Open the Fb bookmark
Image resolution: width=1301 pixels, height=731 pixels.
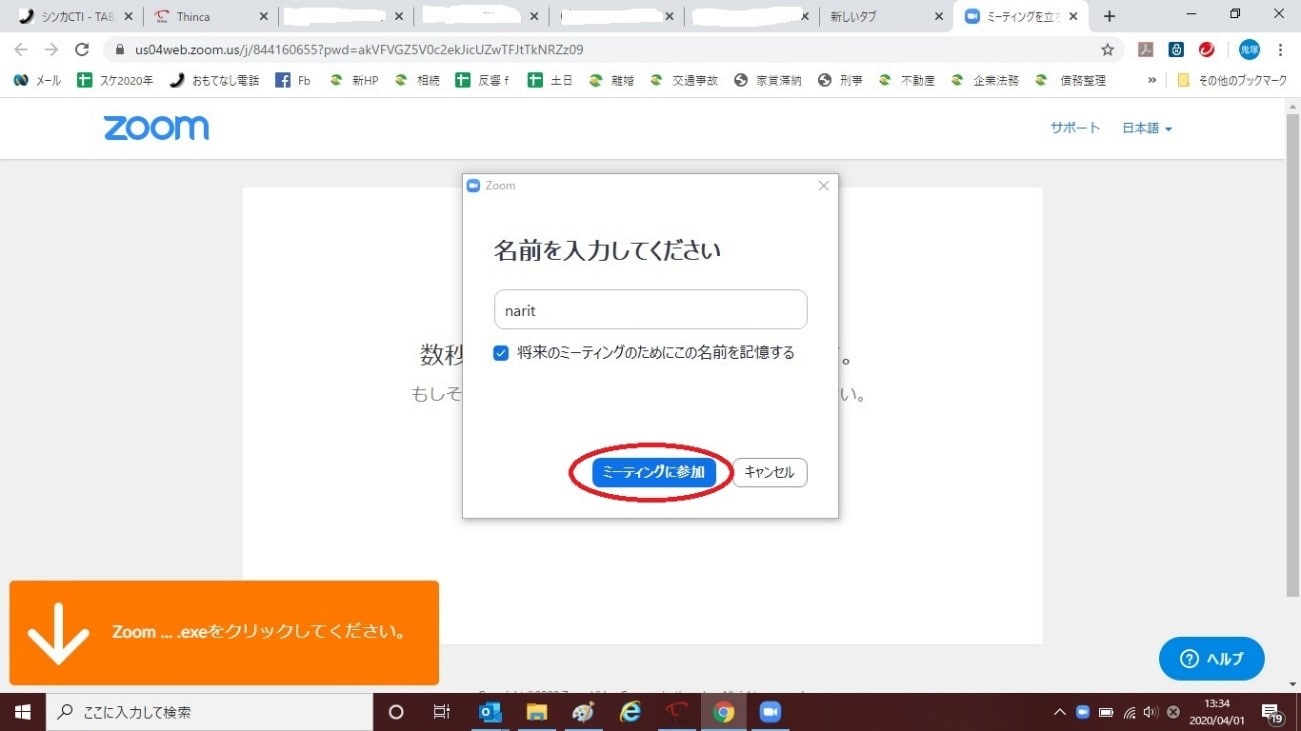pyautogui.click(x=293, y=80)
